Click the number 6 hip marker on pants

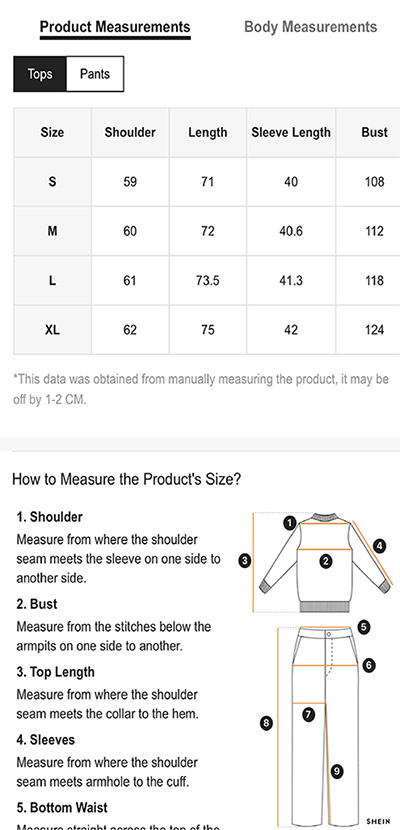369,665
